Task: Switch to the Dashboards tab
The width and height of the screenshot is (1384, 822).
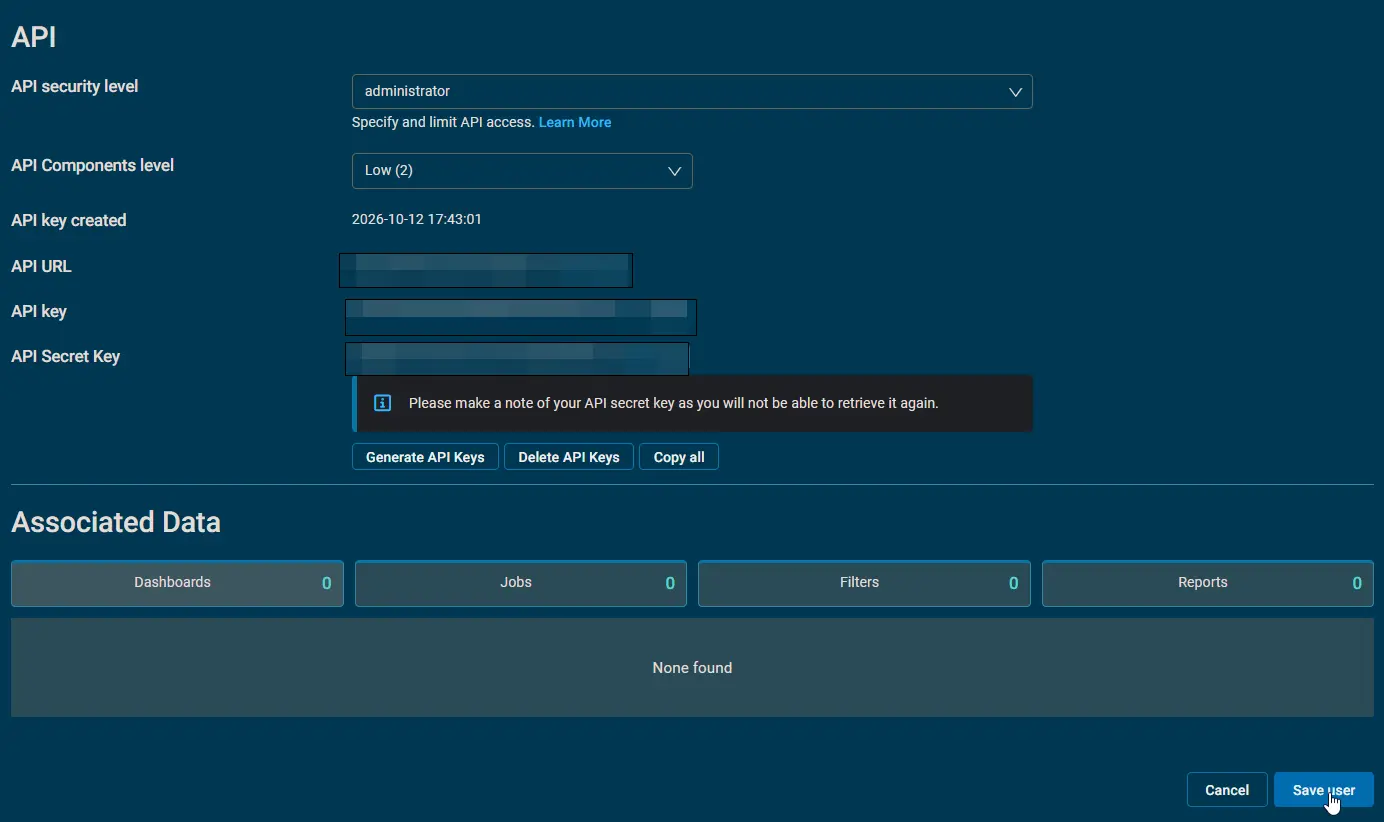Action: (177, 583)
